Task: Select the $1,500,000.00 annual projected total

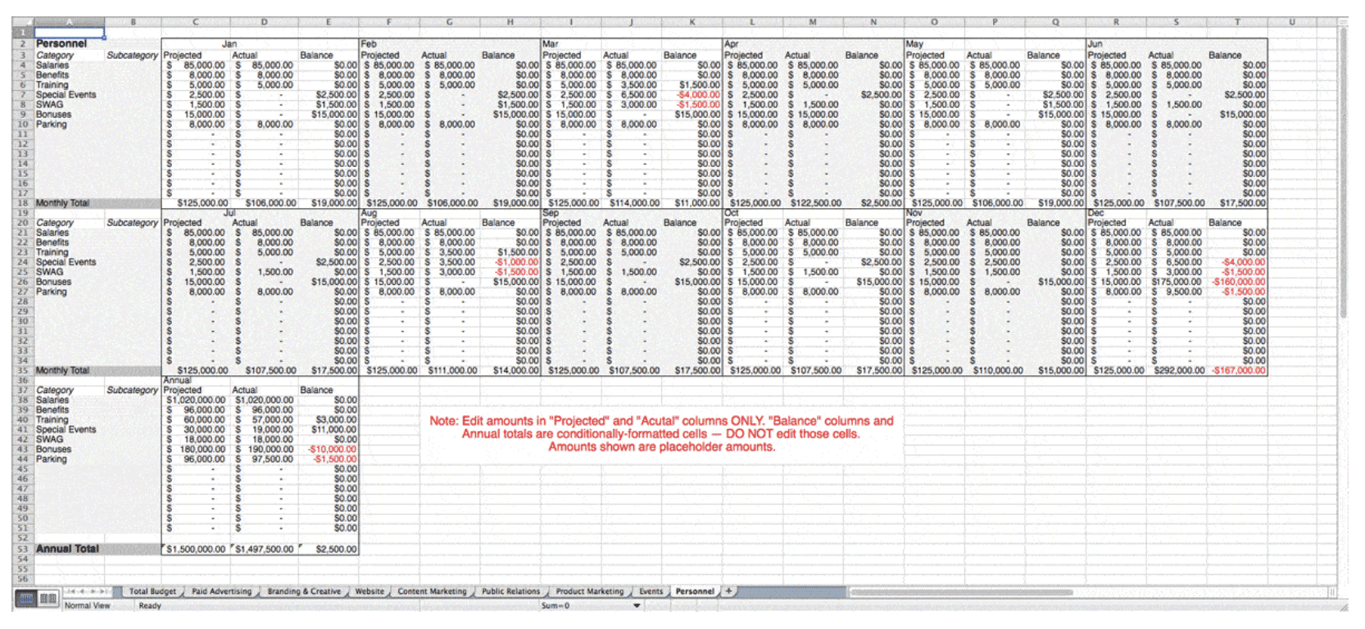Action: click(195, 548)
